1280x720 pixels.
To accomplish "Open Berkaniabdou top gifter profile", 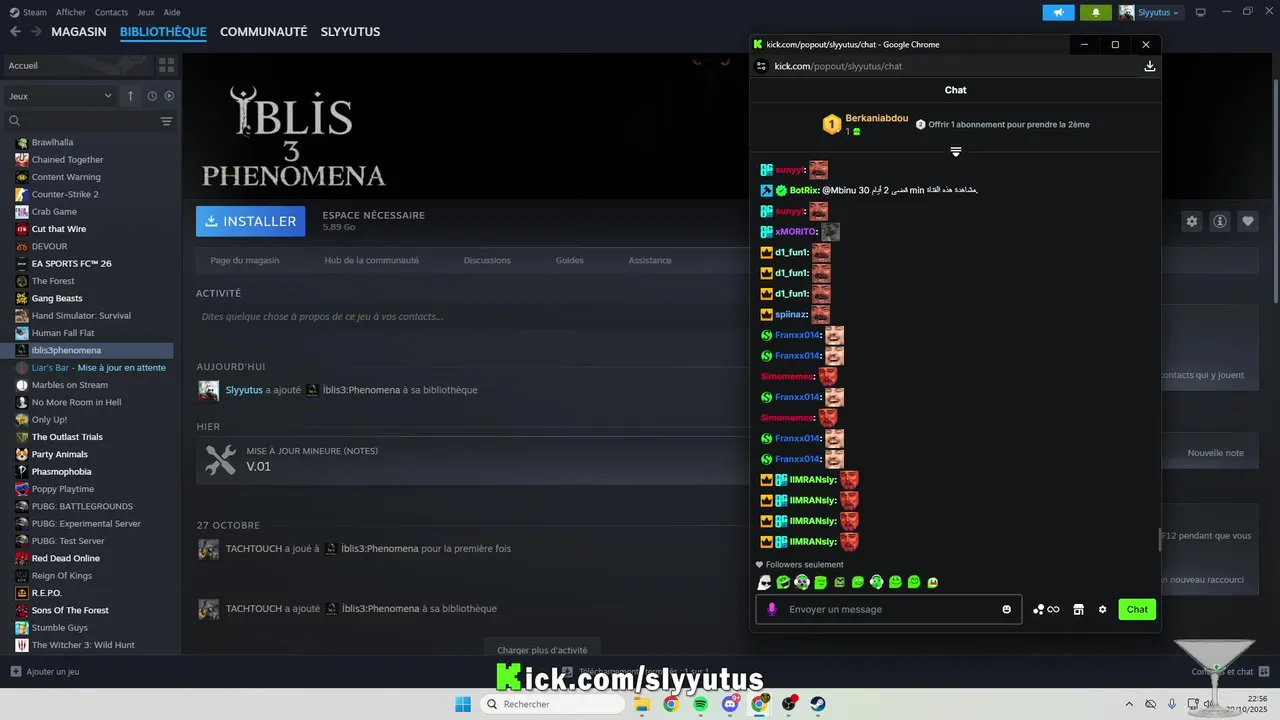I will click(877, 118).
